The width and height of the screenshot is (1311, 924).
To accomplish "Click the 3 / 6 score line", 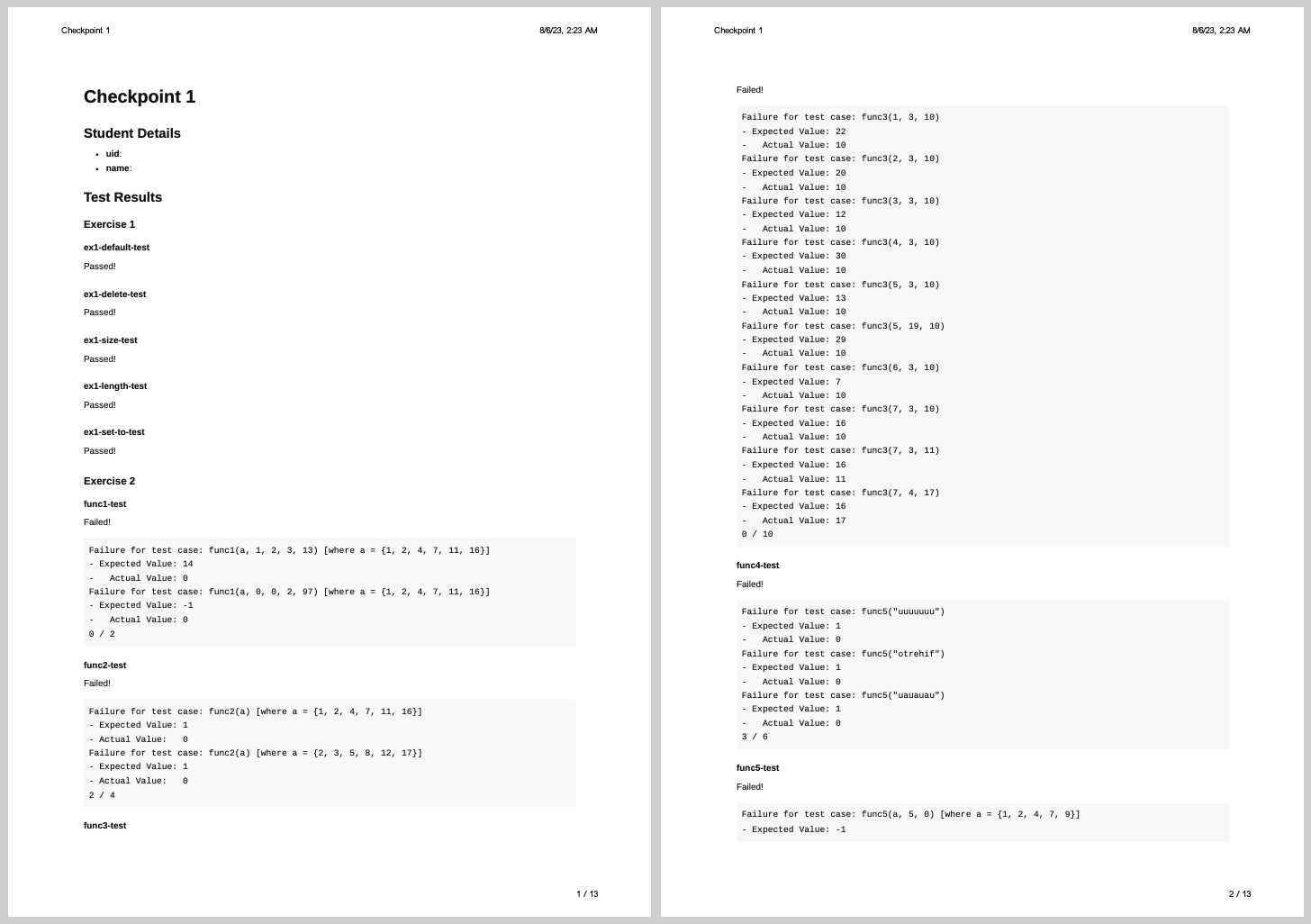I will 755,737.
